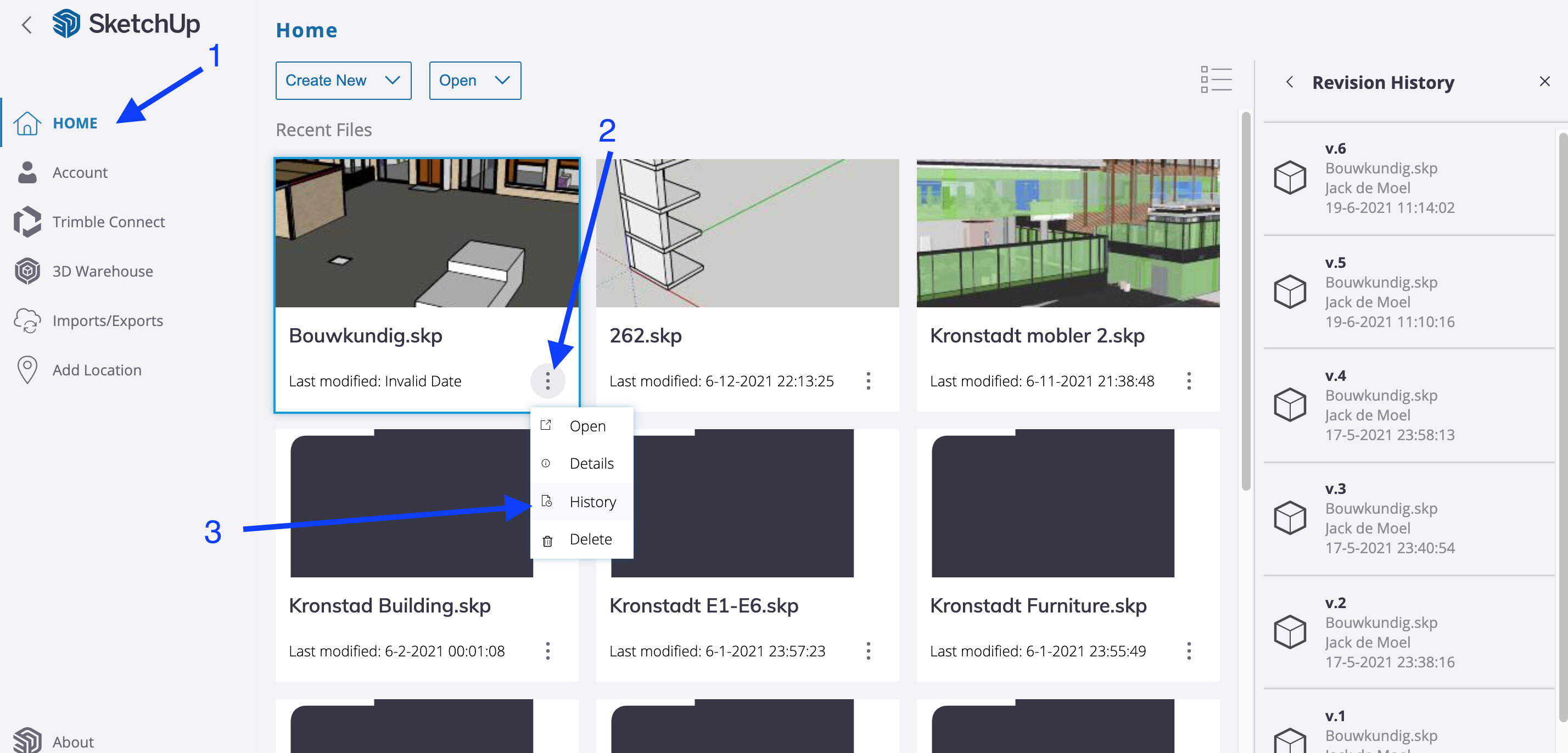Open the Account person icon
This screenshot has width=1568, height=753.
pos(27,172)
